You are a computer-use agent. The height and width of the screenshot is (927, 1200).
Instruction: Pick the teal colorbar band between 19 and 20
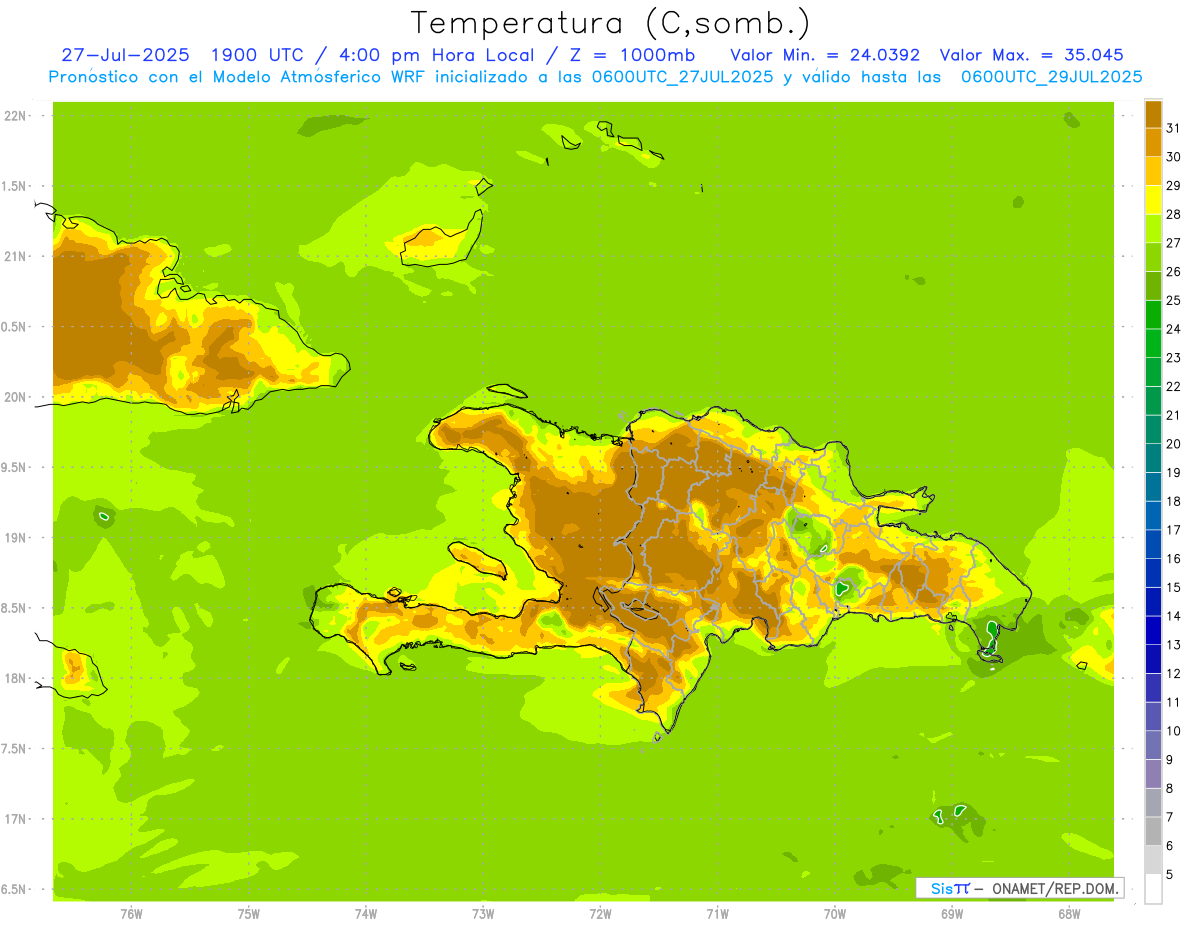[1153, 458]
